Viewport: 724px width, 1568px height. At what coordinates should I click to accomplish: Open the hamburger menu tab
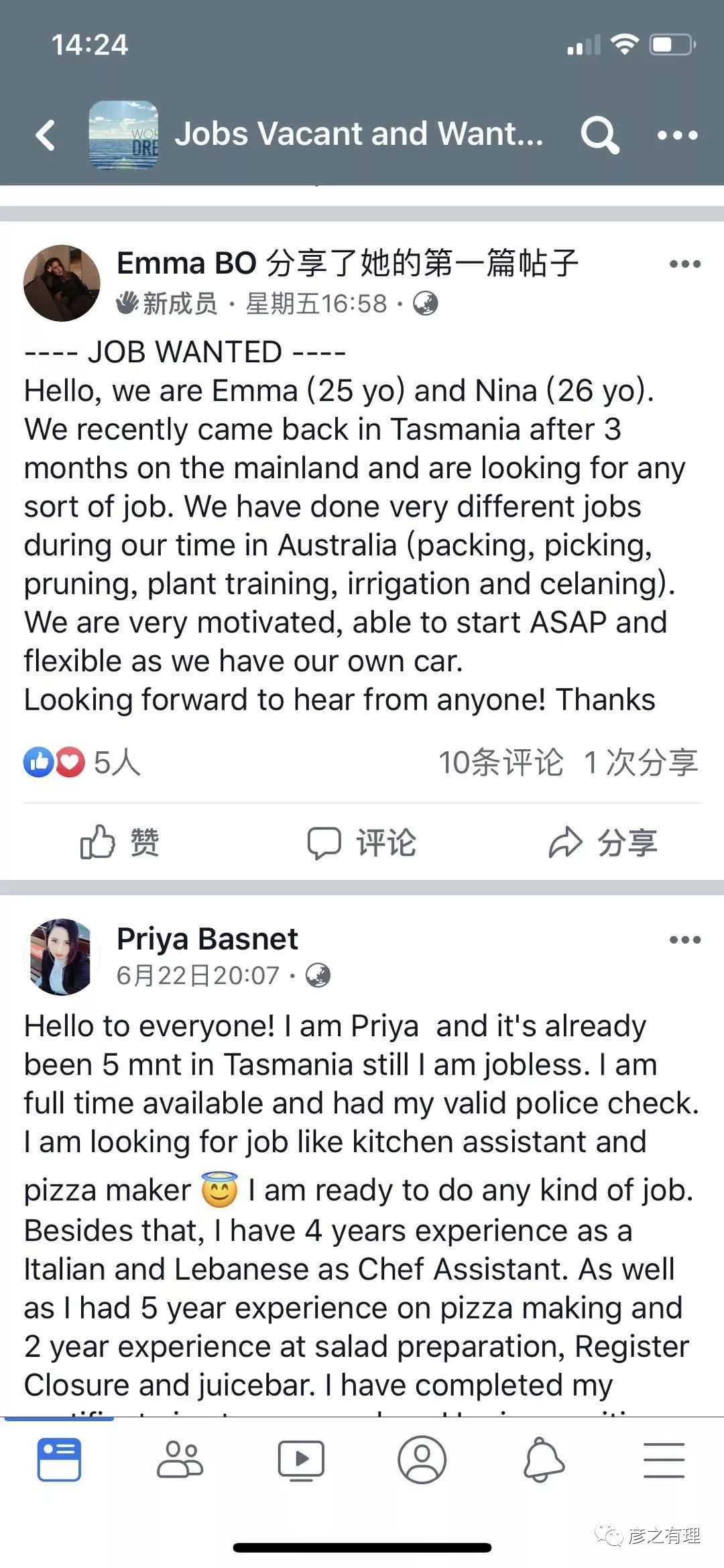[x=664, y=1459]
